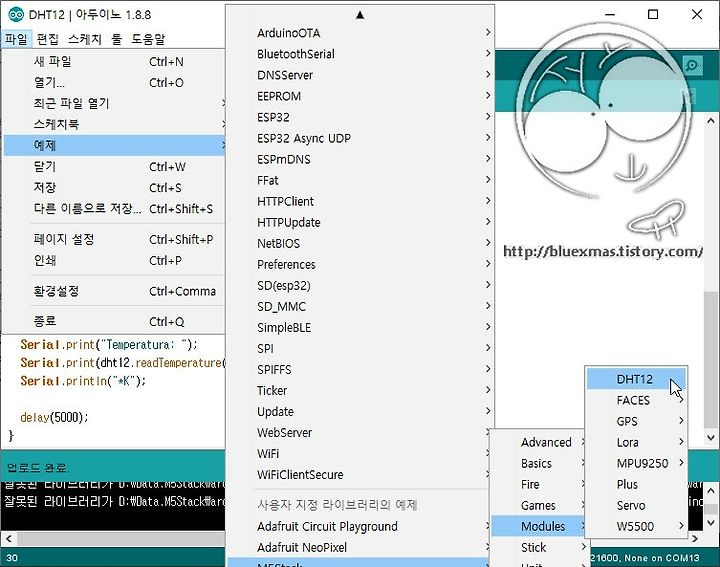Open Lora module examples

[636, 442]
